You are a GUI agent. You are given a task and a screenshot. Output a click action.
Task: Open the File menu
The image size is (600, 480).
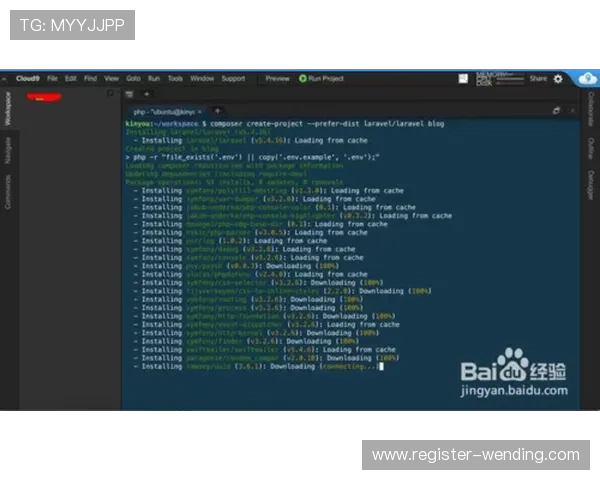[52, 78]
